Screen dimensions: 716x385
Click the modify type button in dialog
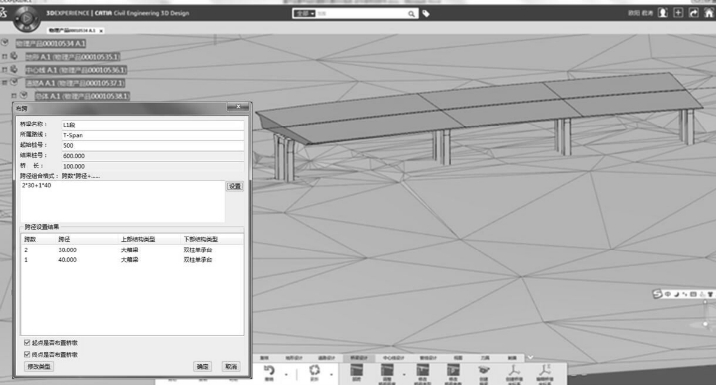tap(39, 366)
